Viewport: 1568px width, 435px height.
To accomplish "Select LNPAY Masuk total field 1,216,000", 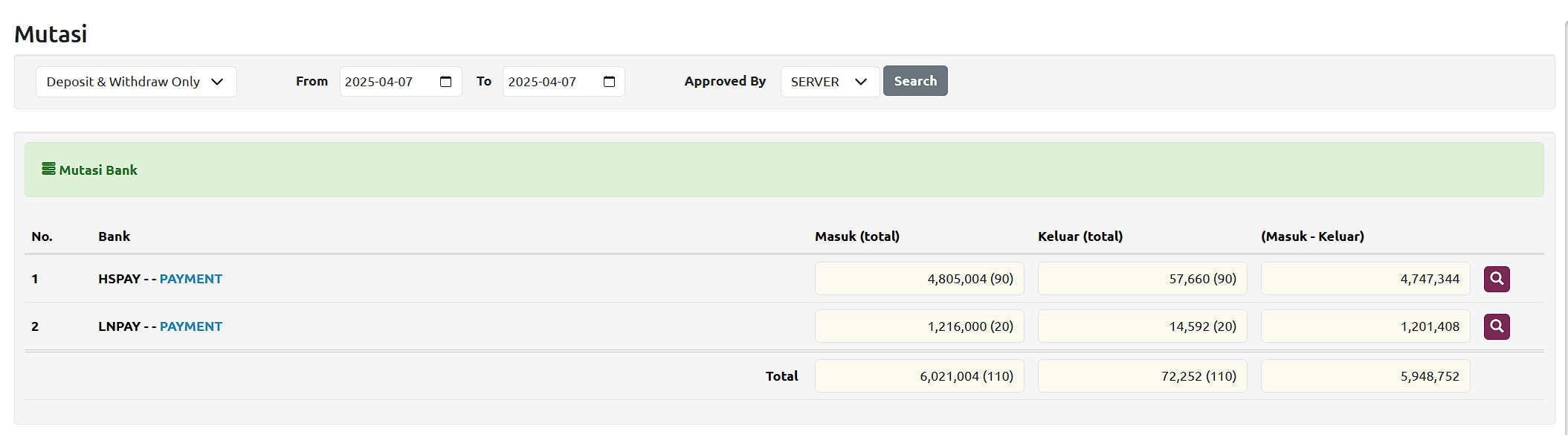I will [919, 326].
